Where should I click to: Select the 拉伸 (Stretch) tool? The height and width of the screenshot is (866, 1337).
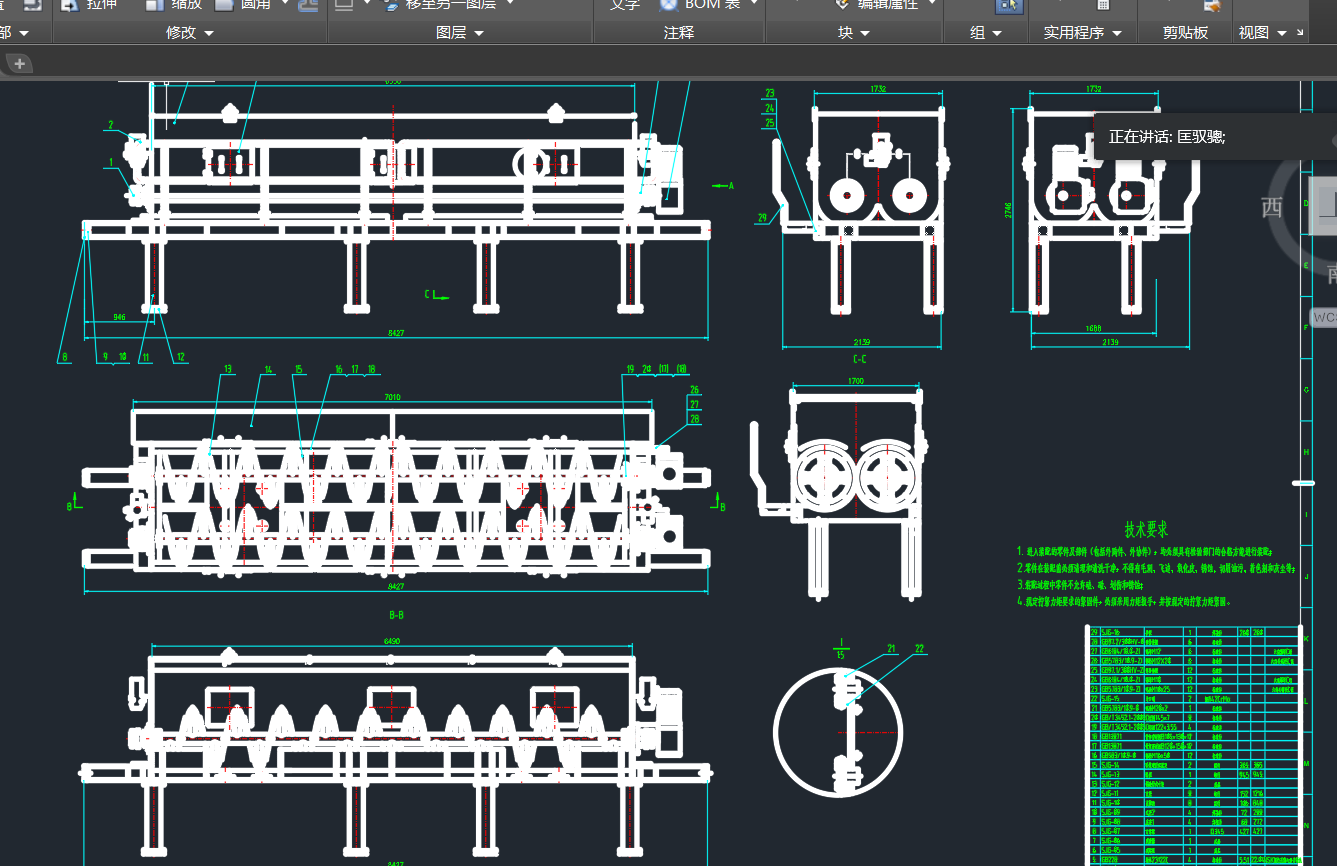pos(90,5)
